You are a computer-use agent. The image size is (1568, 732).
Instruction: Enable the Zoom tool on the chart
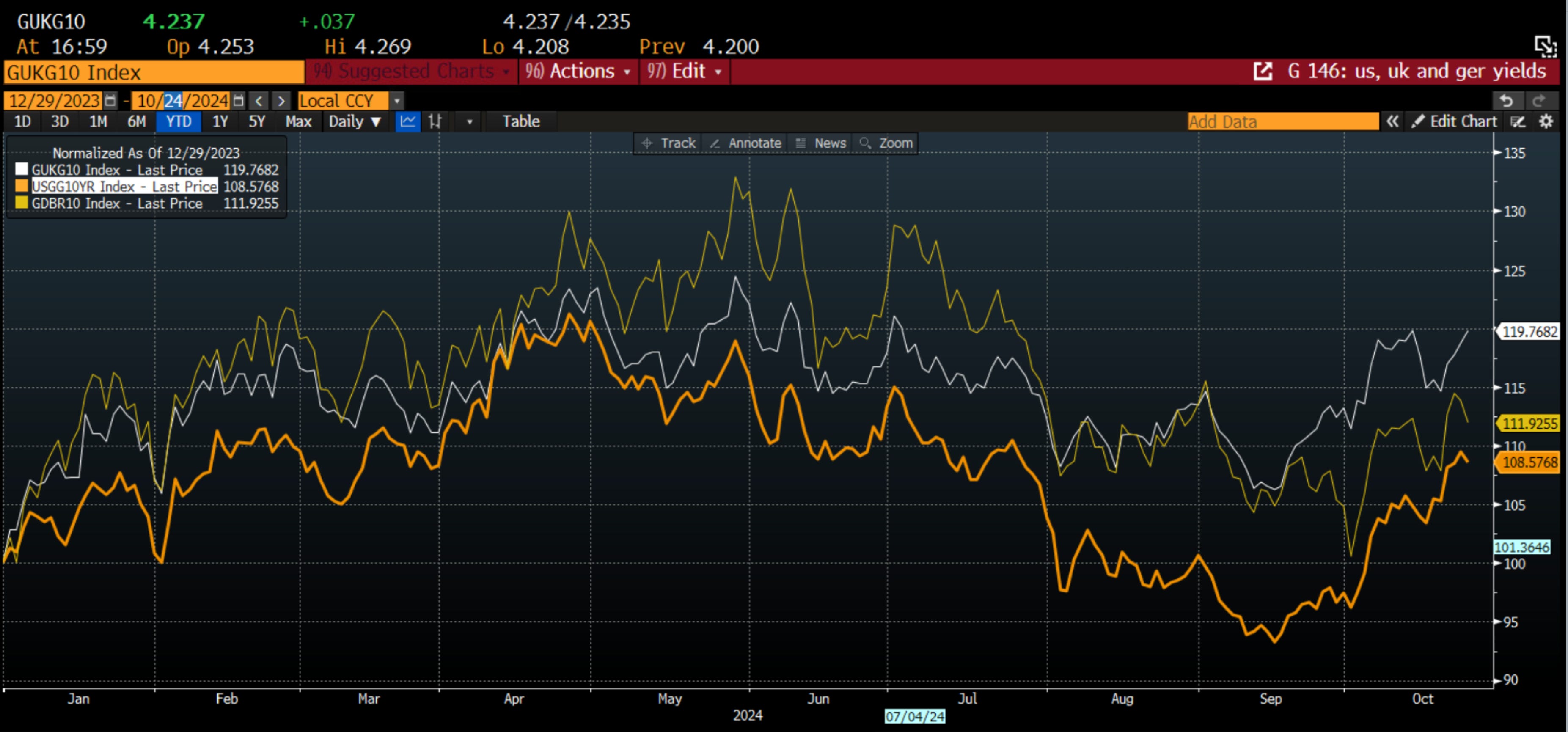tap(886, 143)
